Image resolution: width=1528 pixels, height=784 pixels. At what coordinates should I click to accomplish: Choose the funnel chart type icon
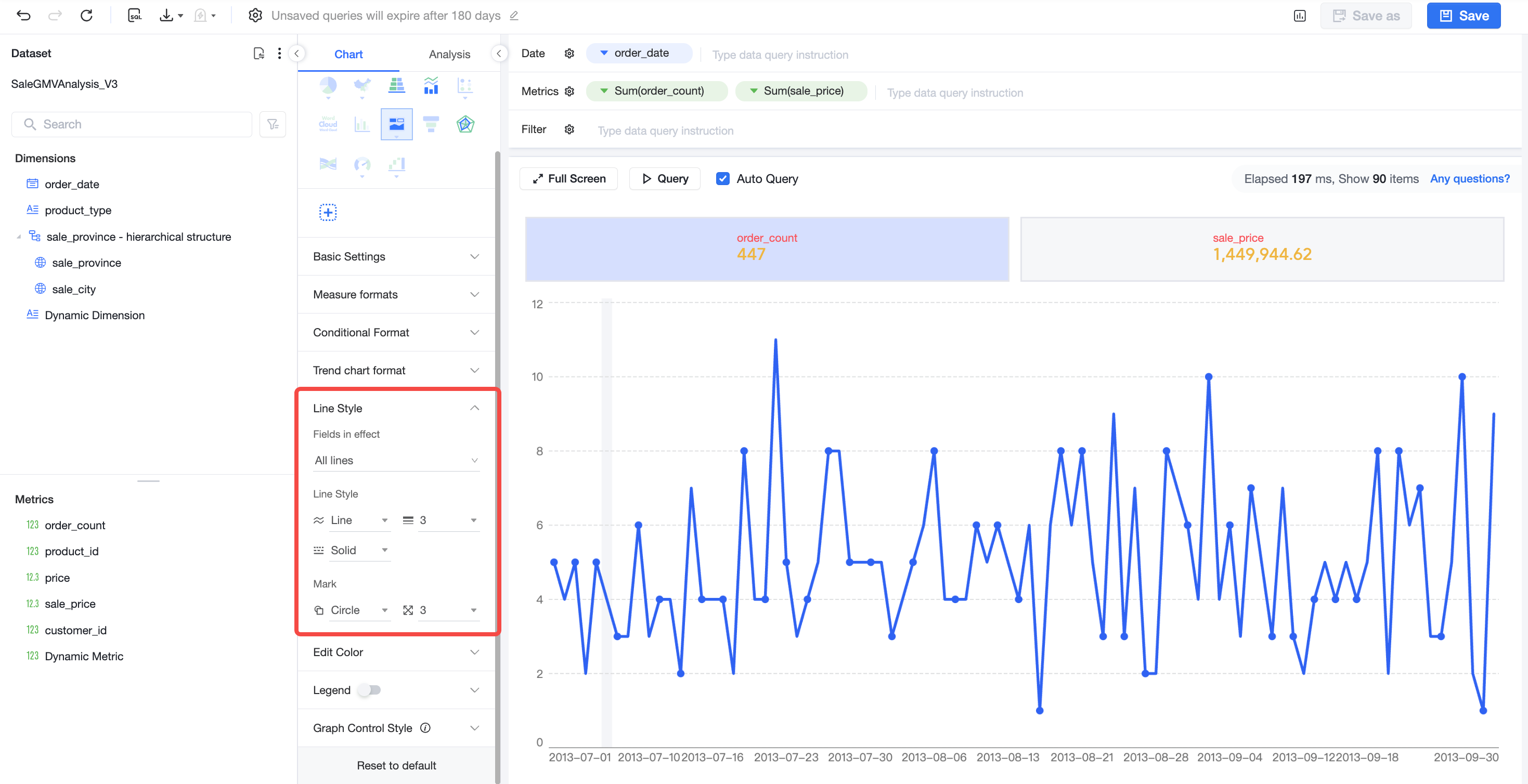431,124
